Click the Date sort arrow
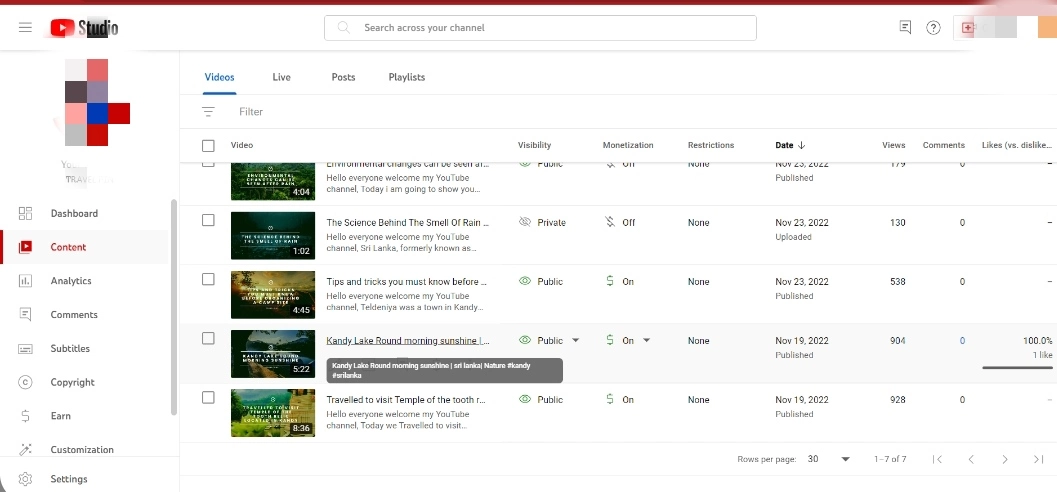This screenshot has height=492, width=1057. [x=802, y=145]
